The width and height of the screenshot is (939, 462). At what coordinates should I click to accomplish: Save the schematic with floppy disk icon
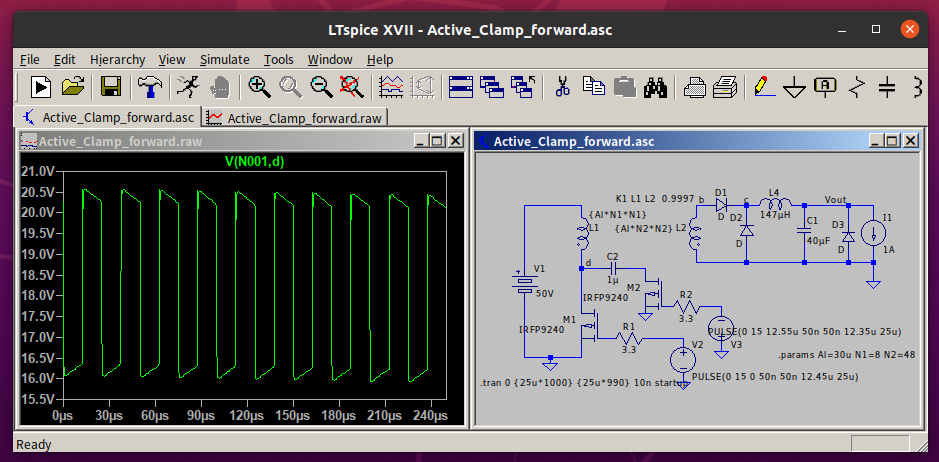tap(111, 87)
